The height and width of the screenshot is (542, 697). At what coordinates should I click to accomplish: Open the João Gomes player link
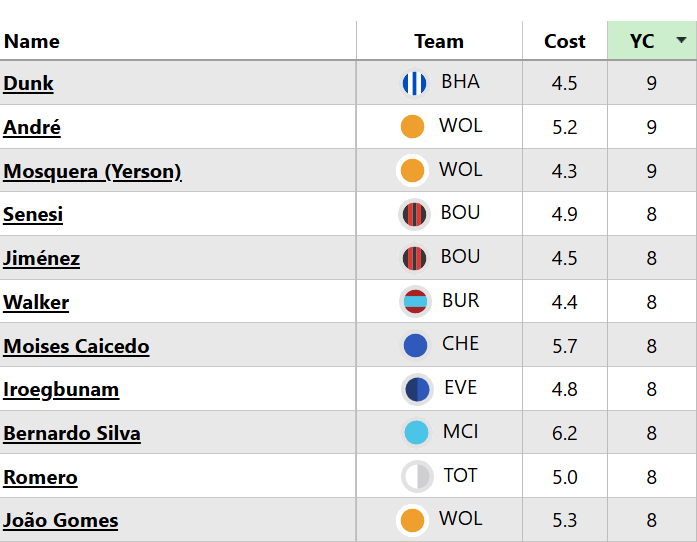coord(61,520)
